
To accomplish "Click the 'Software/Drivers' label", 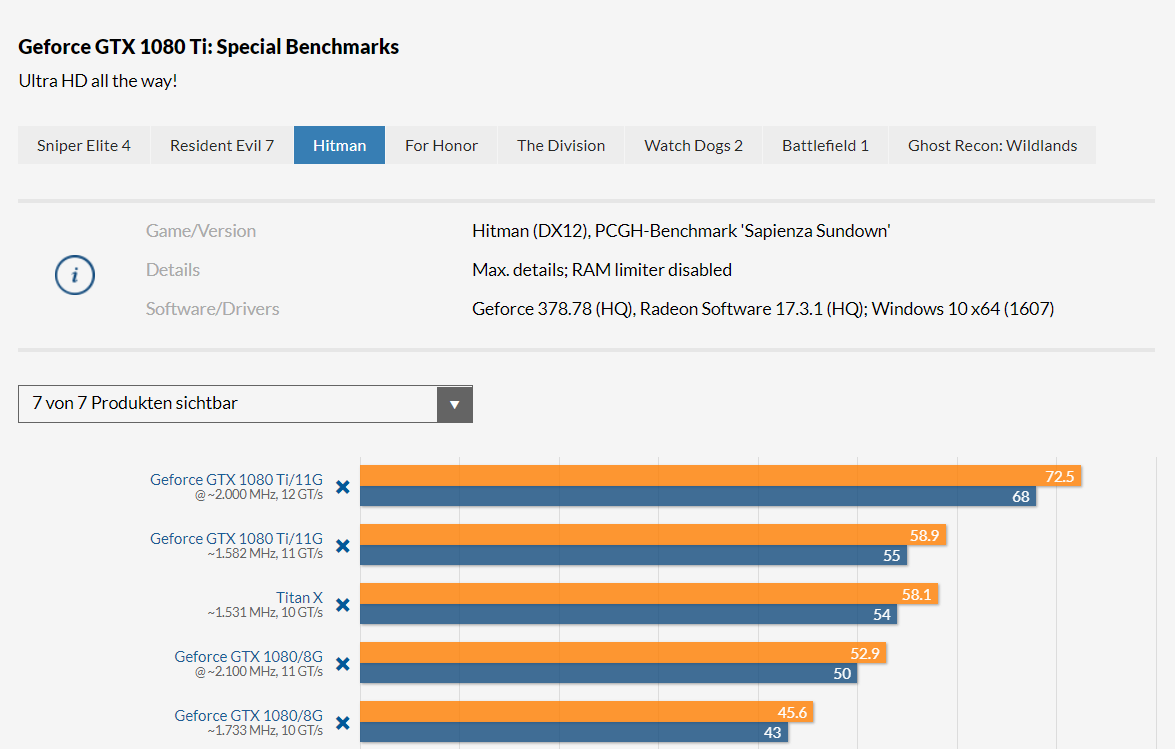I will [x=212, y=309].
